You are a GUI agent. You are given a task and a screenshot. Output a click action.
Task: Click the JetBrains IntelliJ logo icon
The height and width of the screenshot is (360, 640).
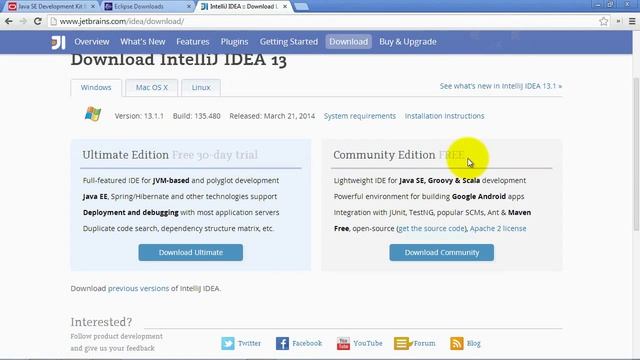pos(58,42)
